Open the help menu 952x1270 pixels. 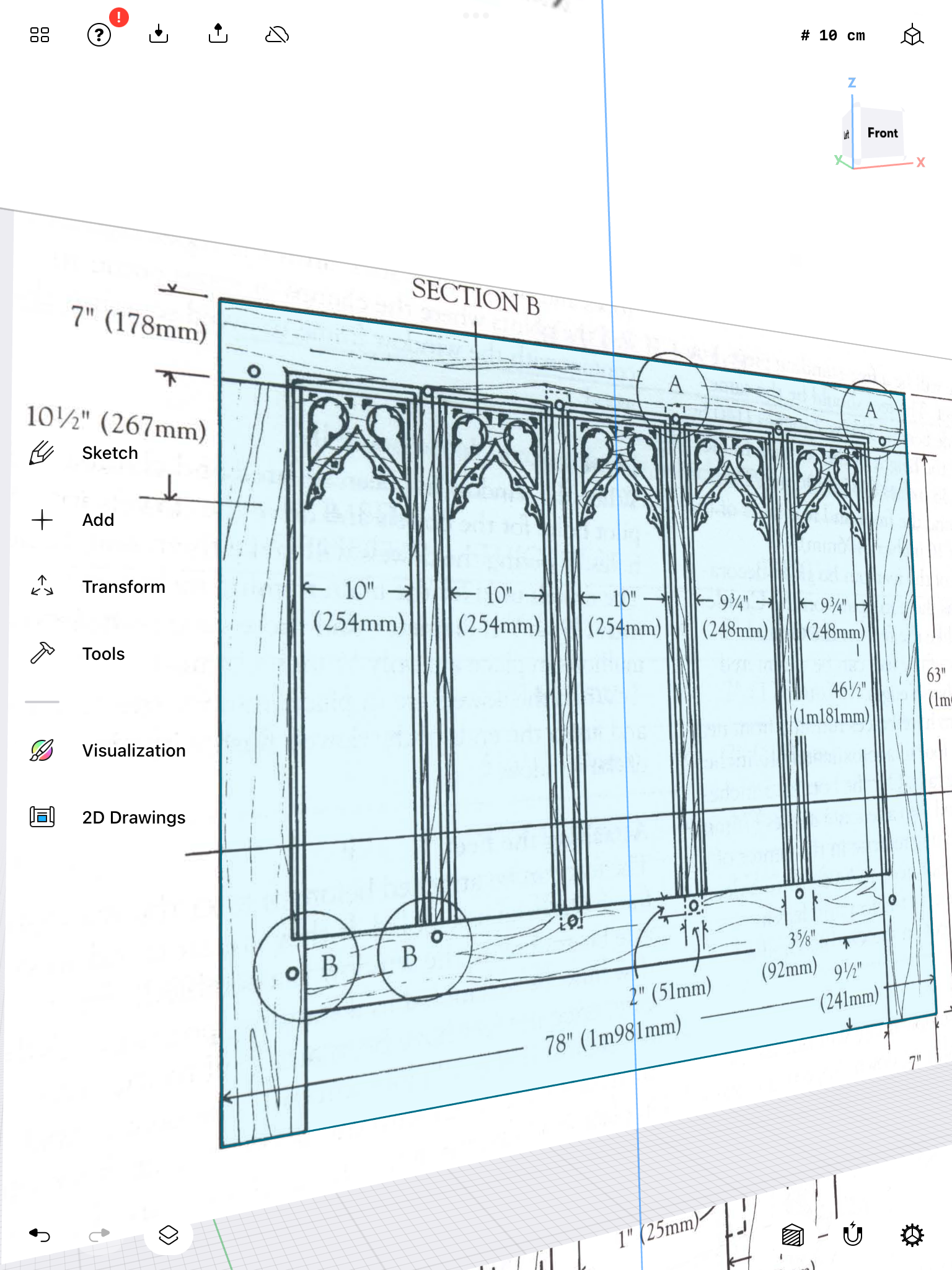click(99, 35)
